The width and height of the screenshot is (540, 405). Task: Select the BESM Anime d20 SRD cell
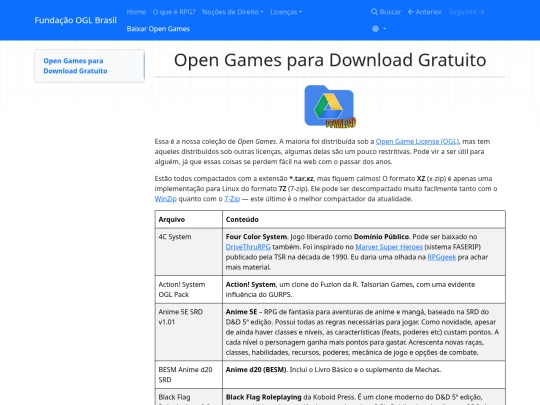pyautogui.click(x=189, y=375)
